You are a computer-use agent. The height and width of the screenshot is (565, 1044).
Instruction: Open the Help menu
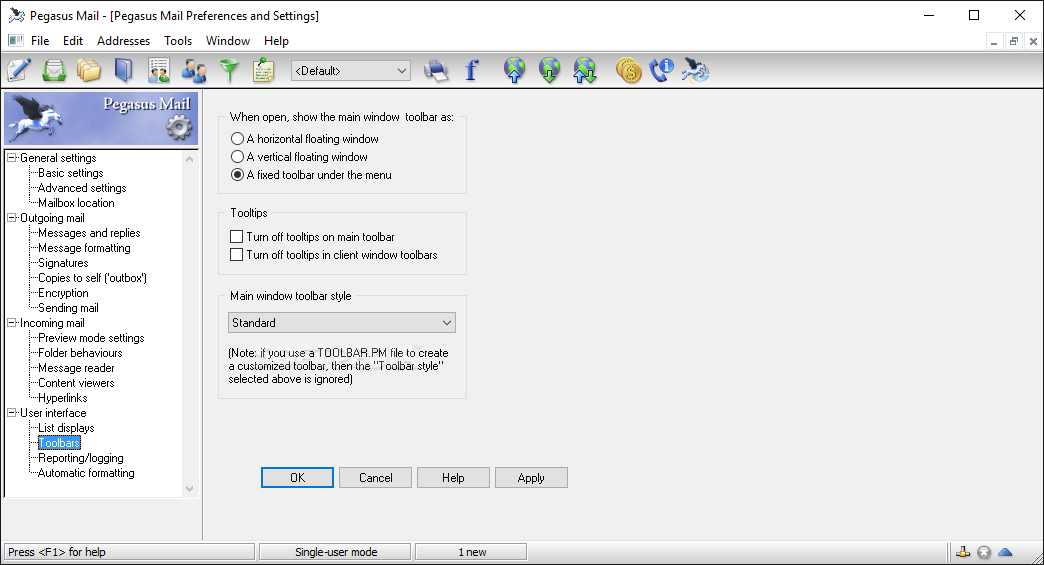point(276,41)
